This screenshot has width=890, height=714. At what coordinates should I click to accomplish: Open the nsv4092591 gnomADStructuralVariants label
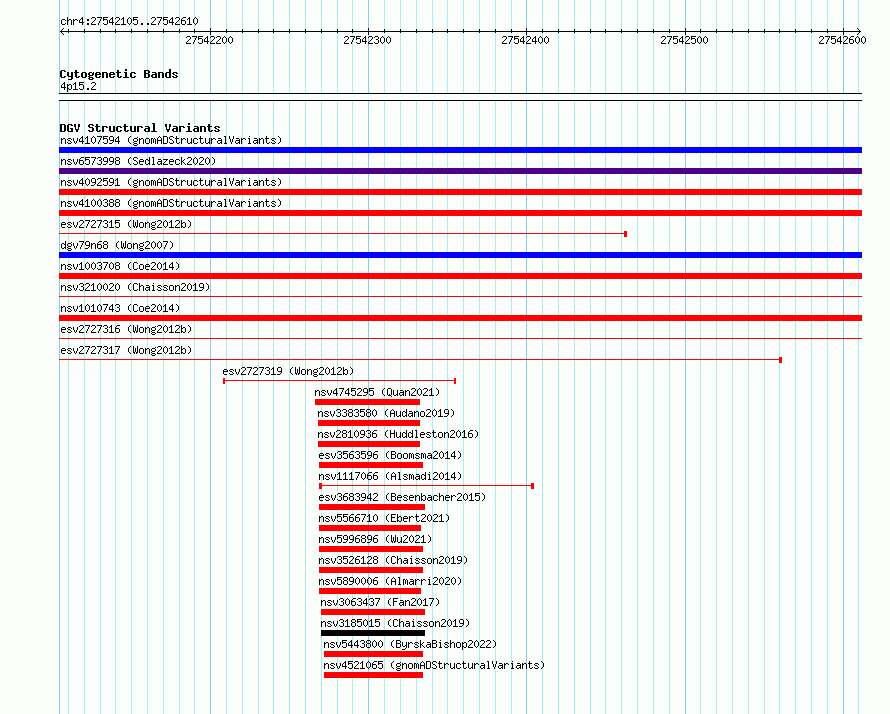pos(171,182)
